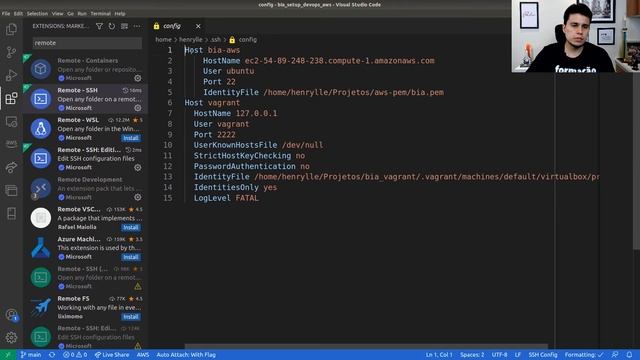Image resolution: width=640 pixels, height=360 pixels.
Task: Select the Remote - SSH extension entry
Action: click(85, 99)
